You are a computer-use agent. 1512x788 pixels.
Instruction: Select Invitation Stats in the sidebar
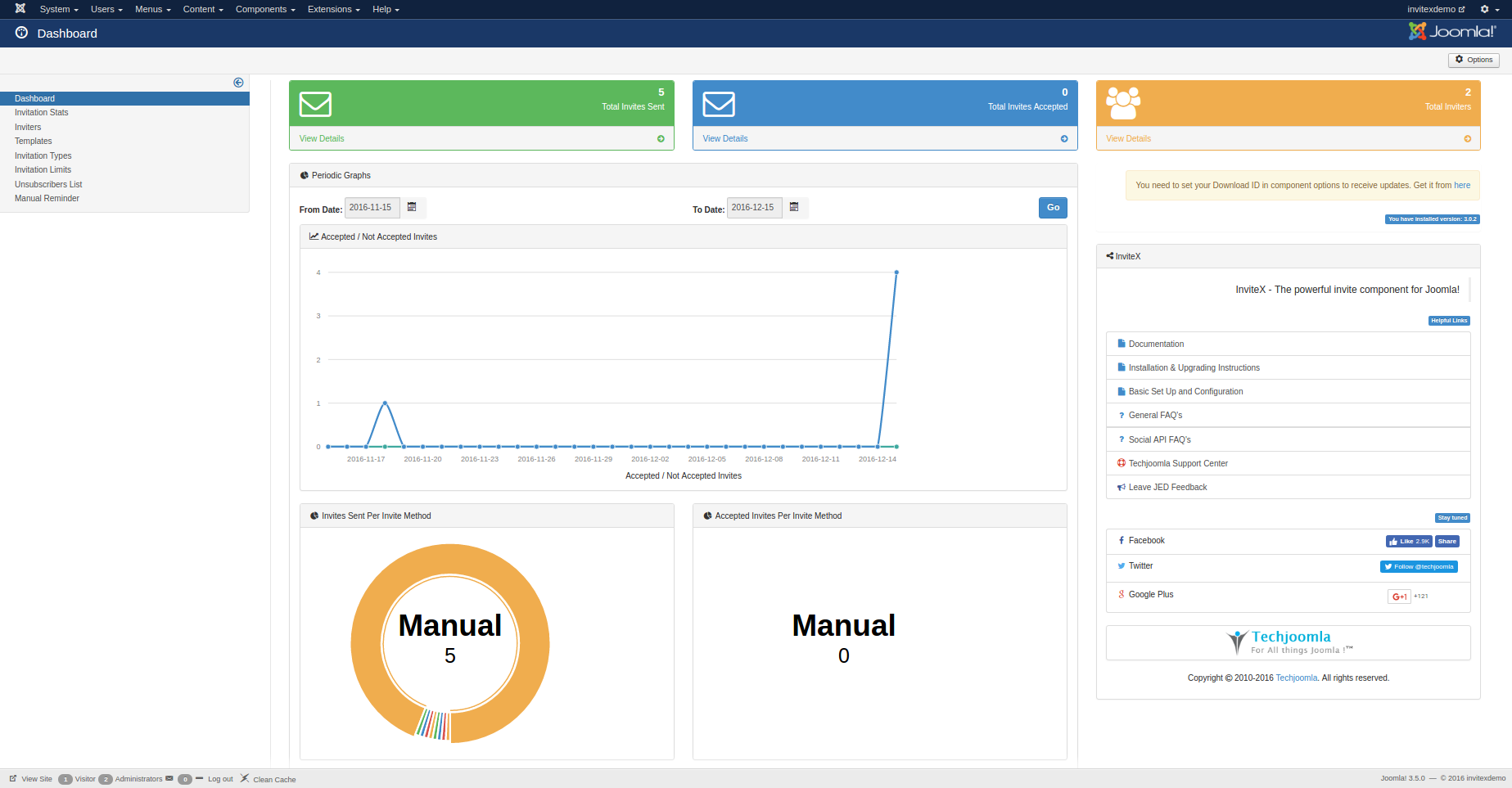[42, 113]
